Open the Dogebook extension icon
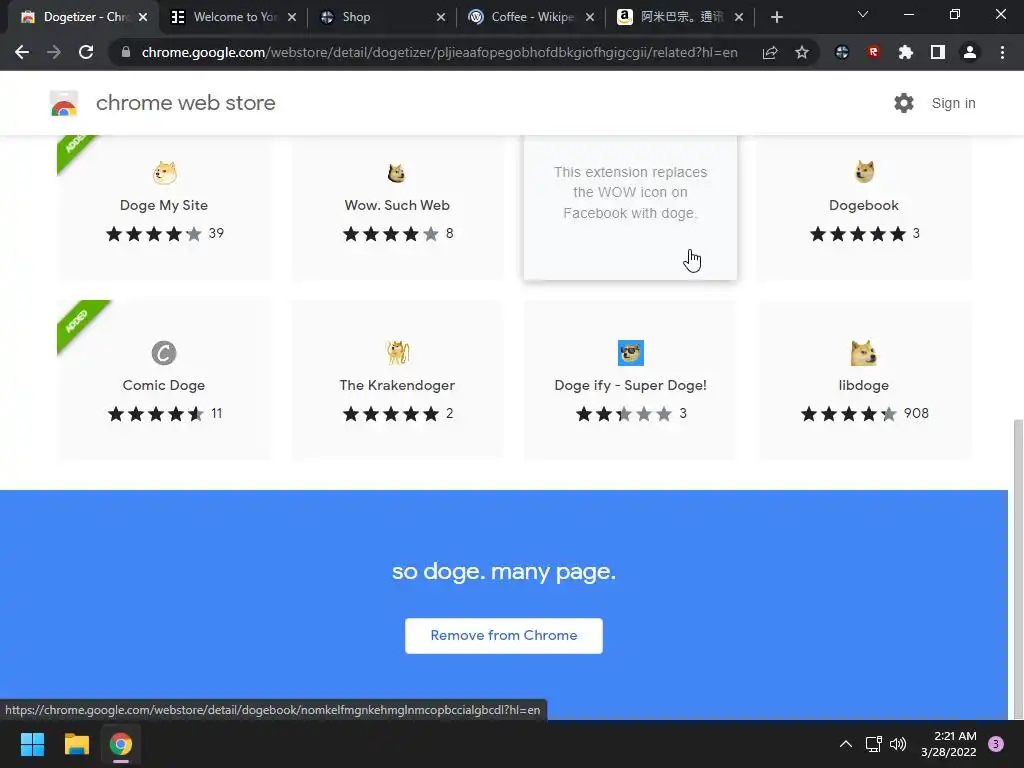Image resolution: width=1024 pixels, height=768 pixels. (864, 172)
